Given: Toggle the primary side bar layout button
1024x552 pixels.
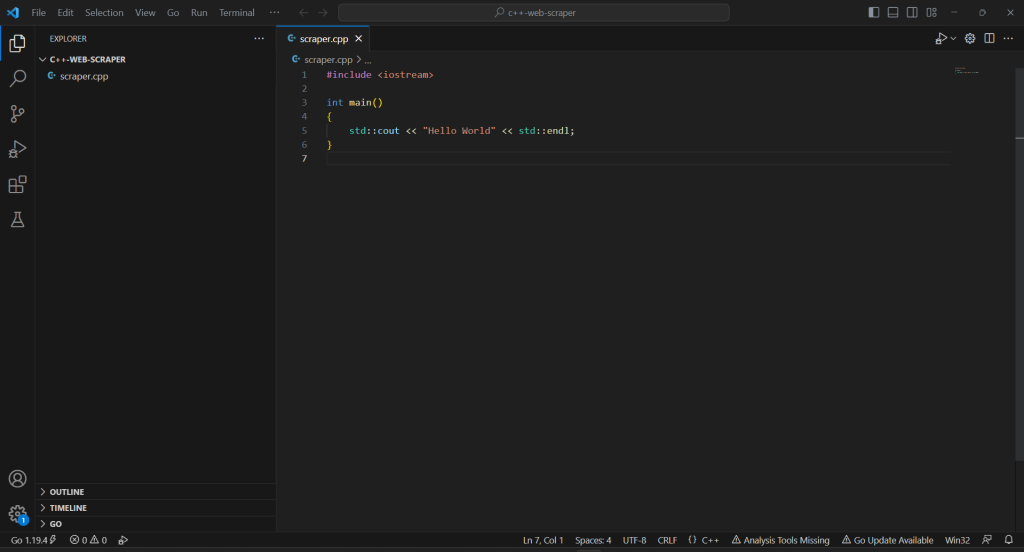Looking at the screenshot, I should point(874,12).
